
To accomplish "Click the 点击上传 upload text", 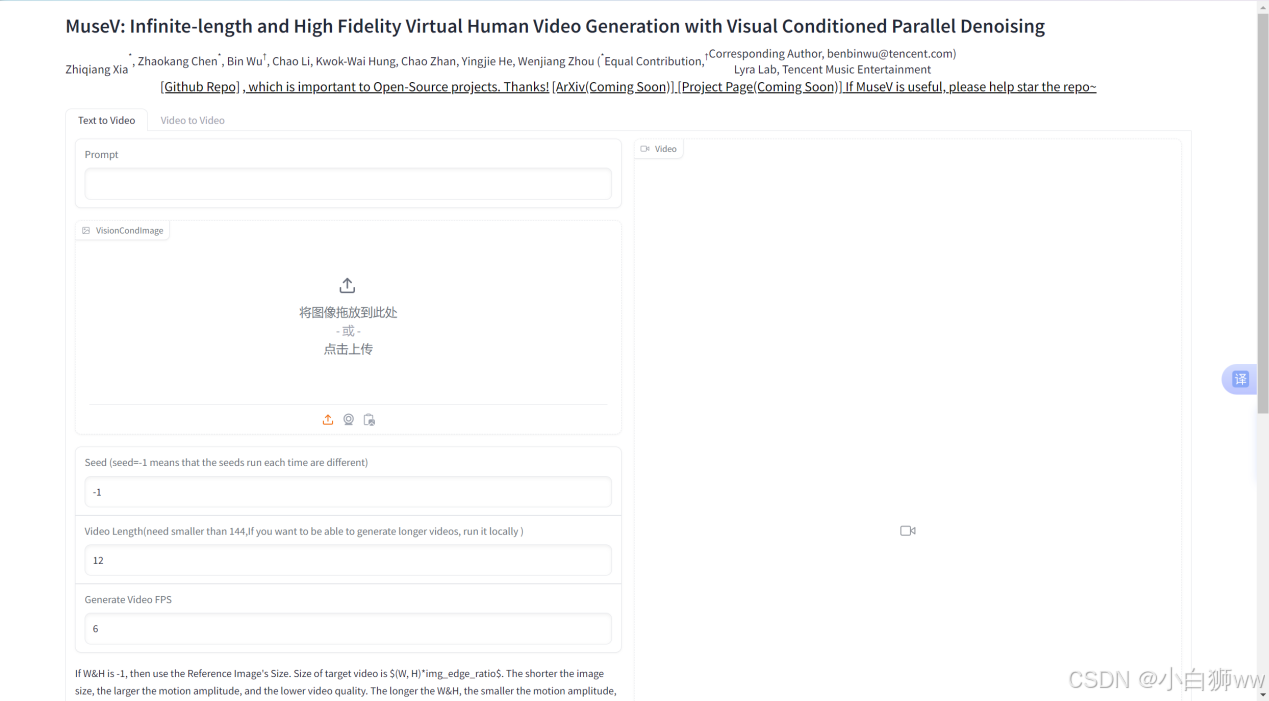I will click(348, 349).
